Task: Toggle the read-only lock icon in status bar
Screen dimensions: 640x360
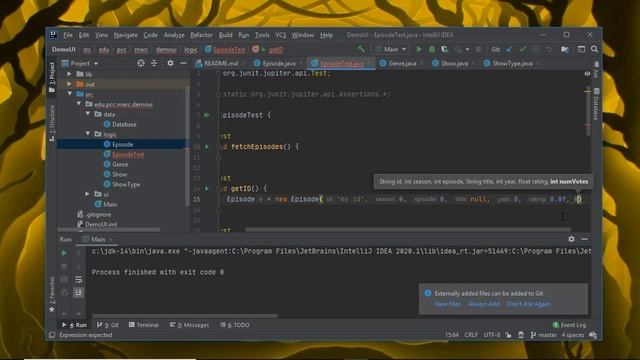Action: pos(508,335)
